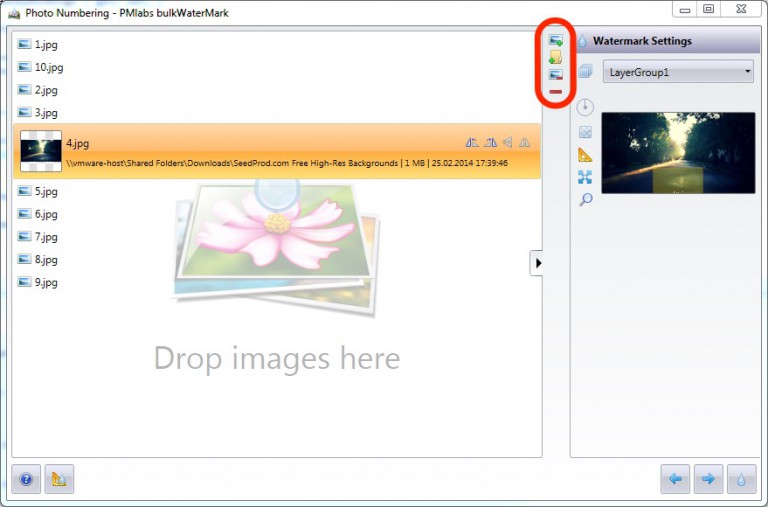Click the back arrow button
Screen dimensions: 768x507
pyautogui.click(x=675, y=479)
